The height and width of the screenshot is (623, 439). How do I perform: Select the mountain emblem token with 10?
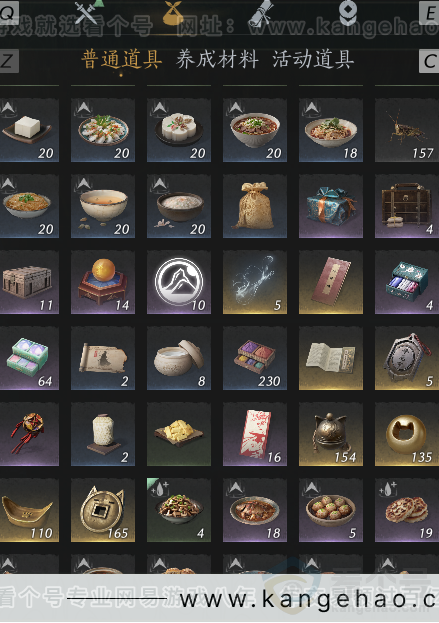click(179, 282)
